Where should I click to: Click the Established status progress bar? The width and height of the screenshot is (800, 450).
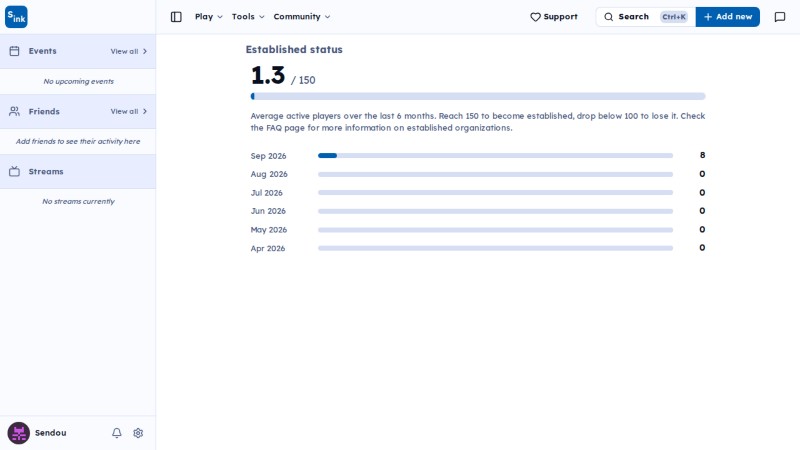478,96
